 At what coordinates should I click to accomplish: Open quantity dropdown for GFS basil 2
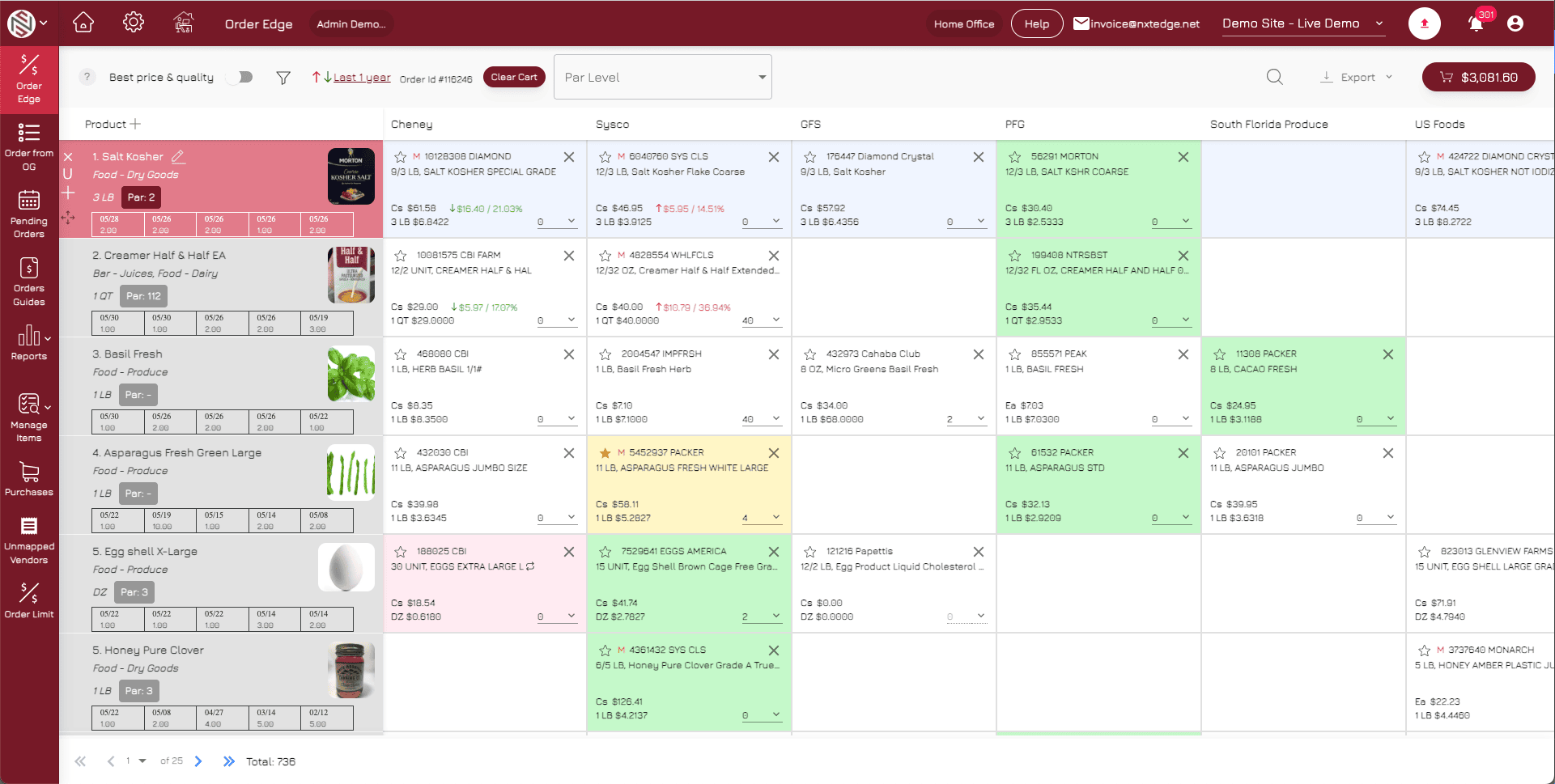tap(967, 419)
